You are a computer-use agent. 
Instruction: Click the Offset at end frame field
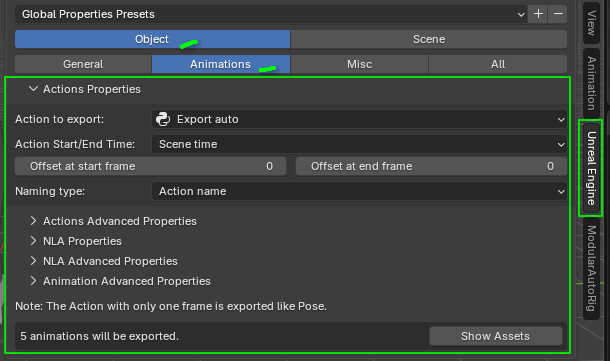click(x=431, y=166)
